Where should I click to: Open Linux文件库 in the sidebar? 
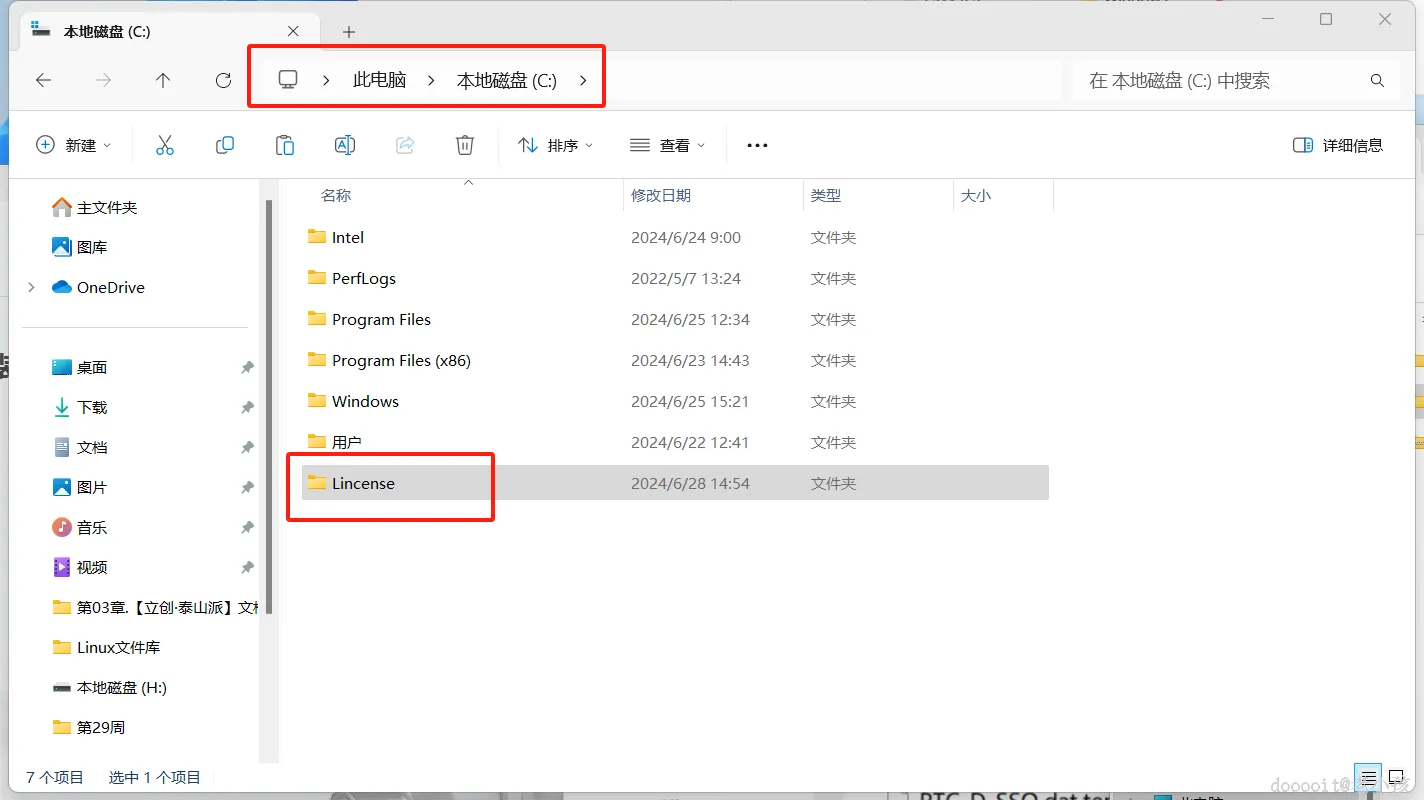point(118,647)
